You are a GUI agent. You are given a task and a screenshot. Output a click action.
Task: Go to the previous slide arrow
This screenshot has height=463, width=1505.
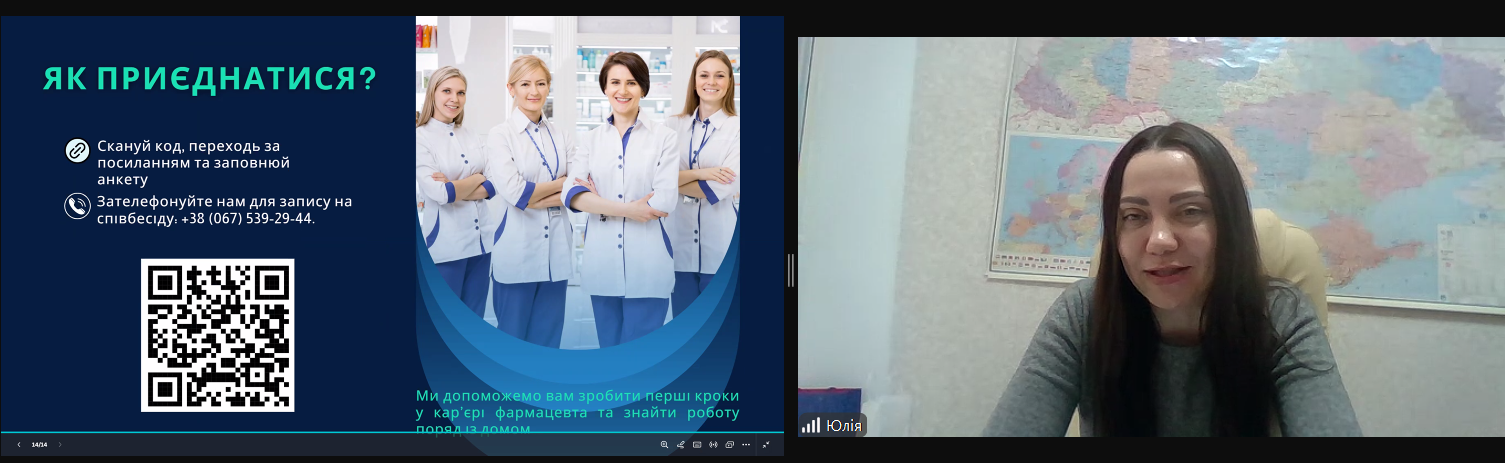tap(19, 444)
